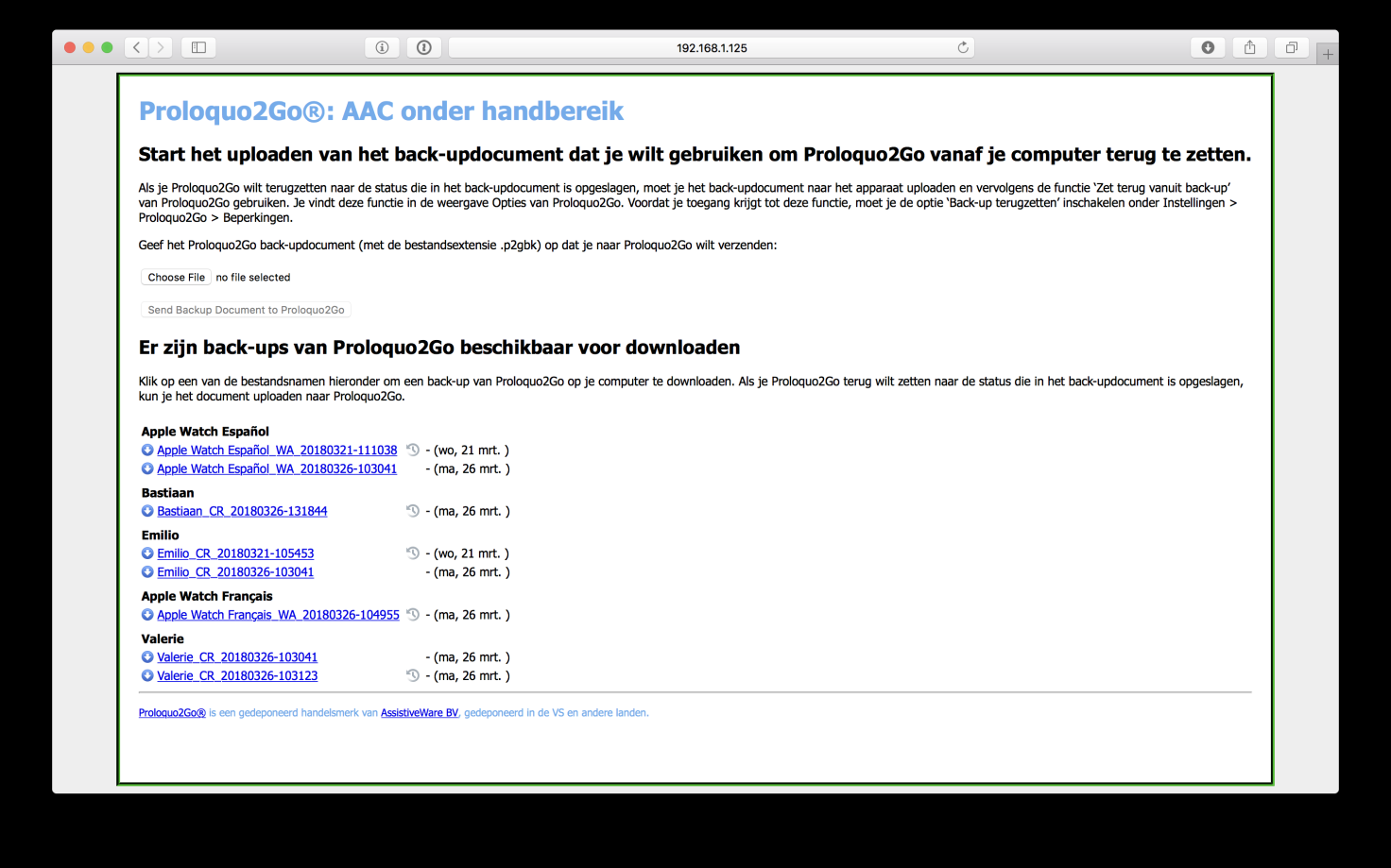This screenshot has width=1391, height=868.
Task: Click download icon beside Apple Watch Español_WA_20180321-111038
Action: (x=147, y=451)
